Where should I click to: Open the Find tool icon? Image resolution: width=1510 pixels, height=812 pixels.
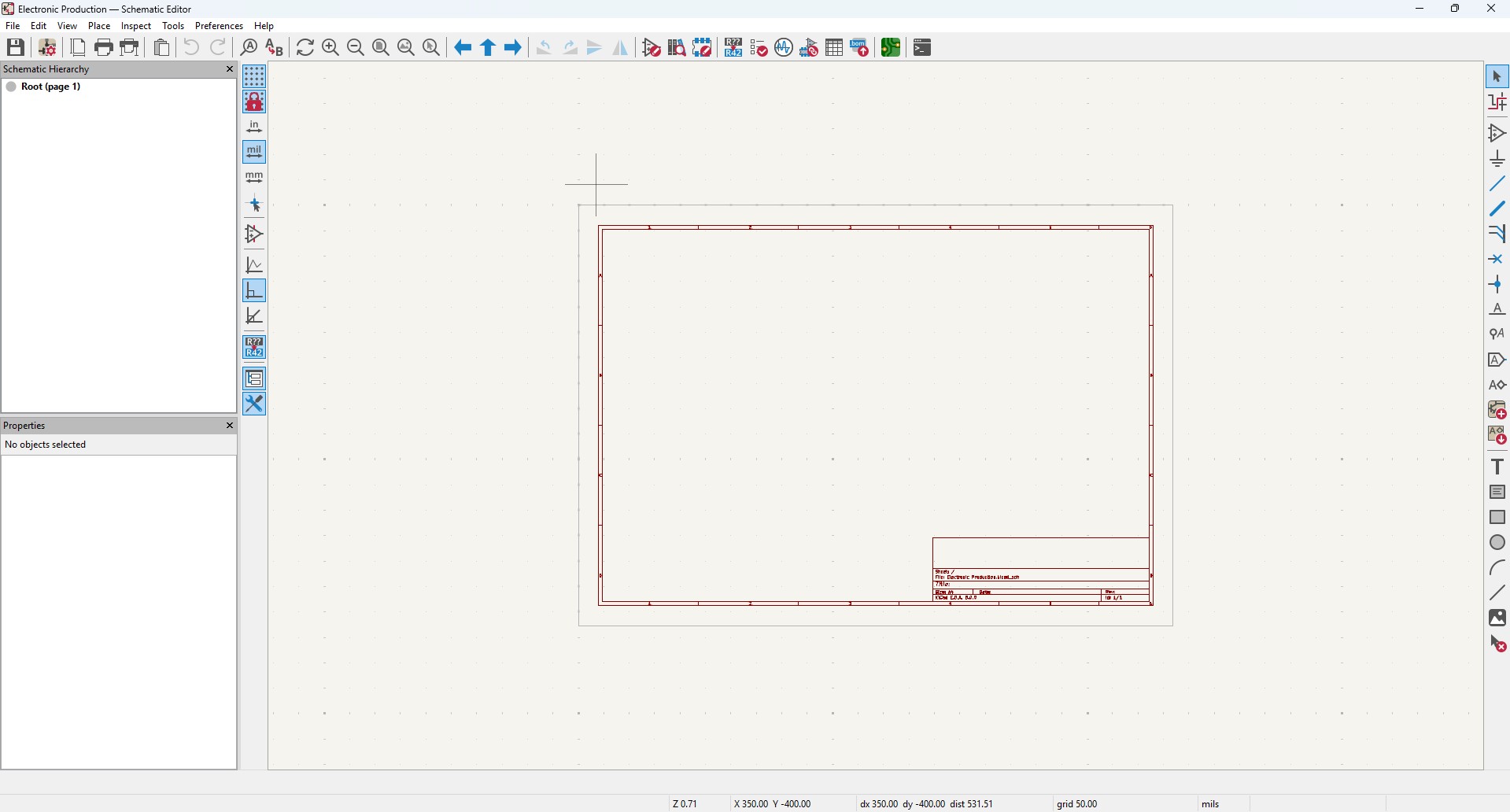point(249,47)
